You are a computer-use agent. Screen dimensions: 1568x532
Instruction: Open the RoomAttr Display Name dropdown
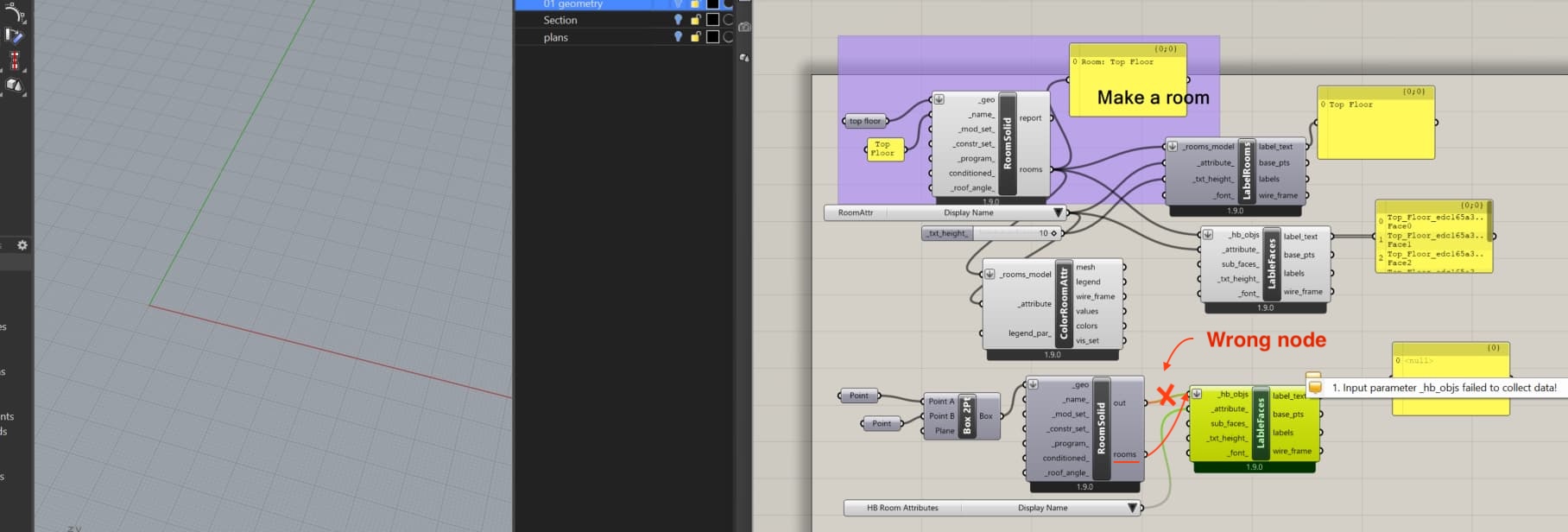[x=1058, y=212]
